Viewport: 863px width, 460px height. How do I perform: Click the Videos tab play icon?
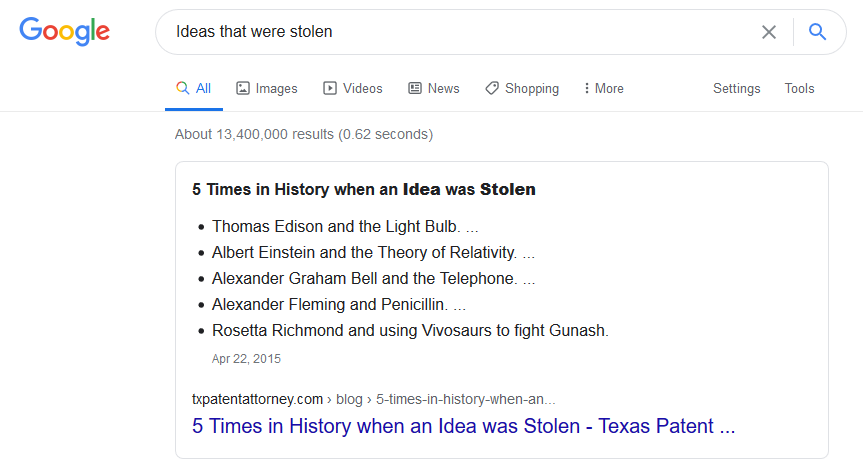pyautogui.click(x=330, y=88)
